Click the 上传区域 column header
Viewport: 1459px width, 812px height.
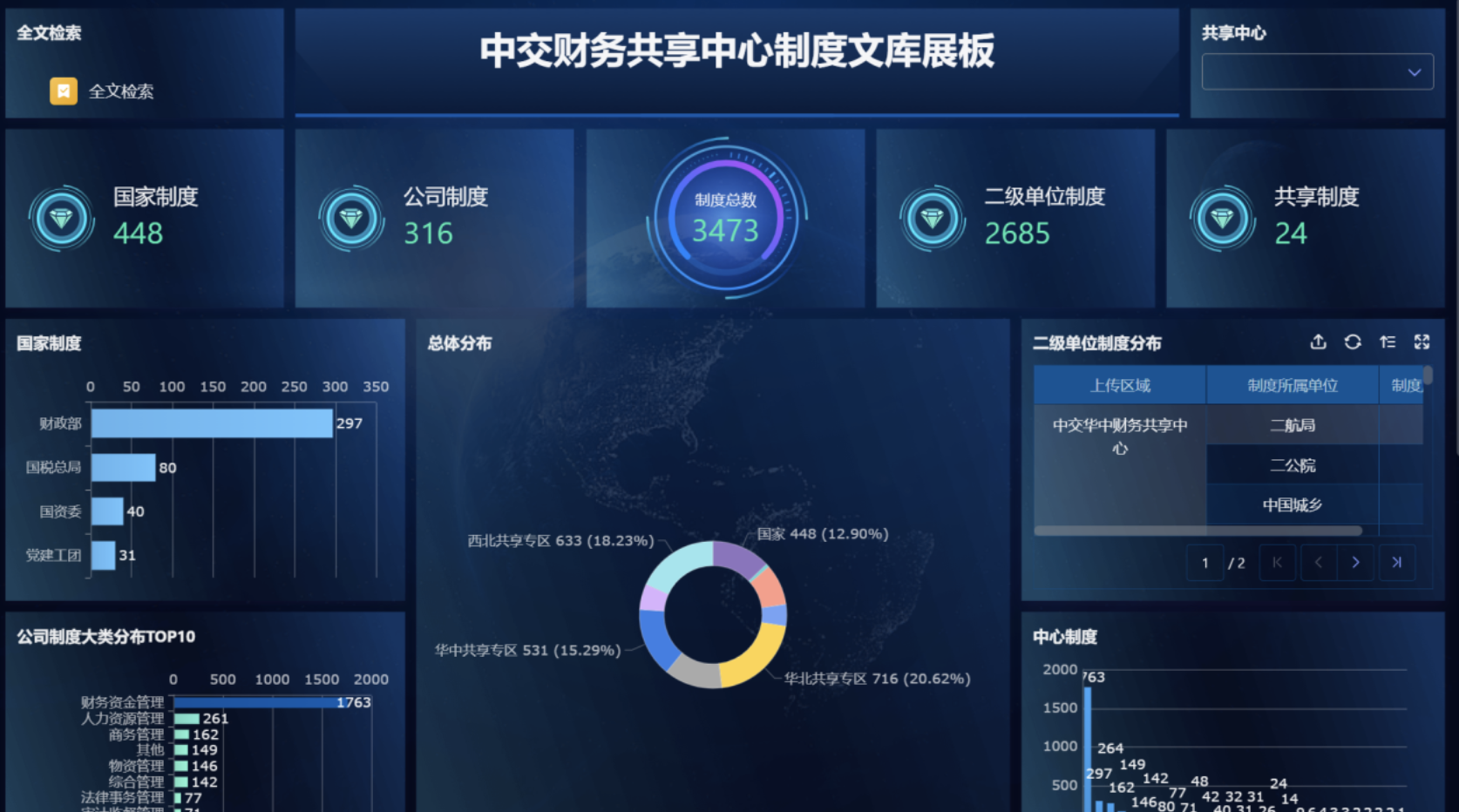pyautogui.click(x=1120, y=385)
